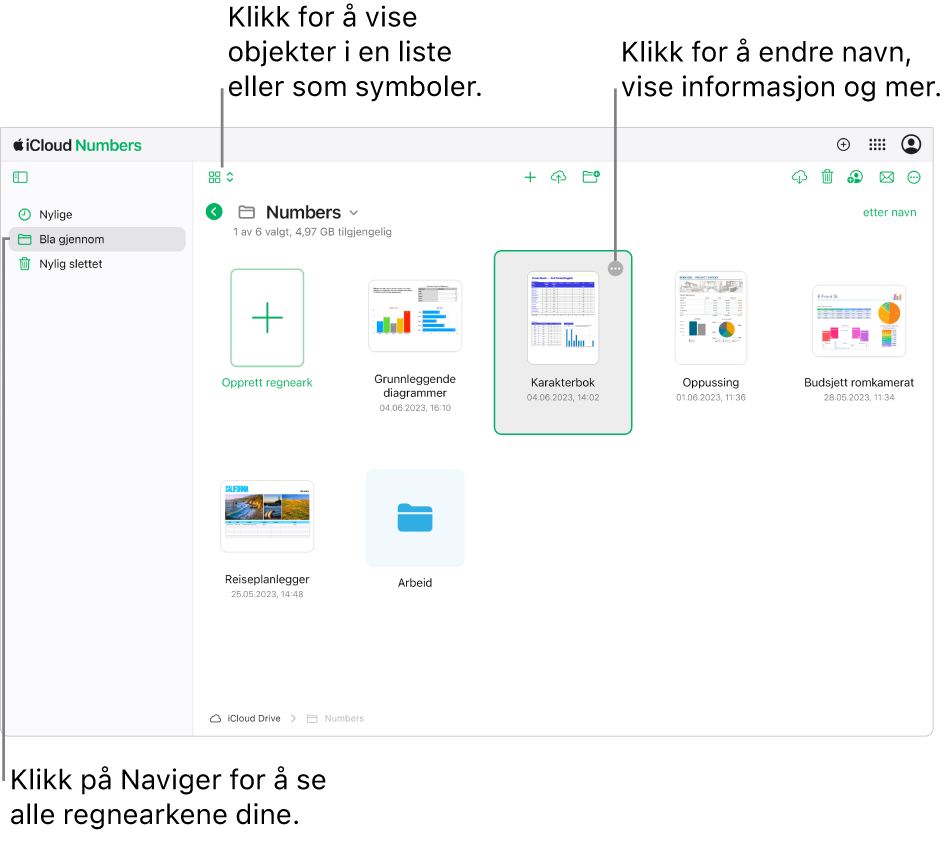Open the toolbar more options ellipsis
The width and height of the screenshot is (948, 841).
coord(914,177)
